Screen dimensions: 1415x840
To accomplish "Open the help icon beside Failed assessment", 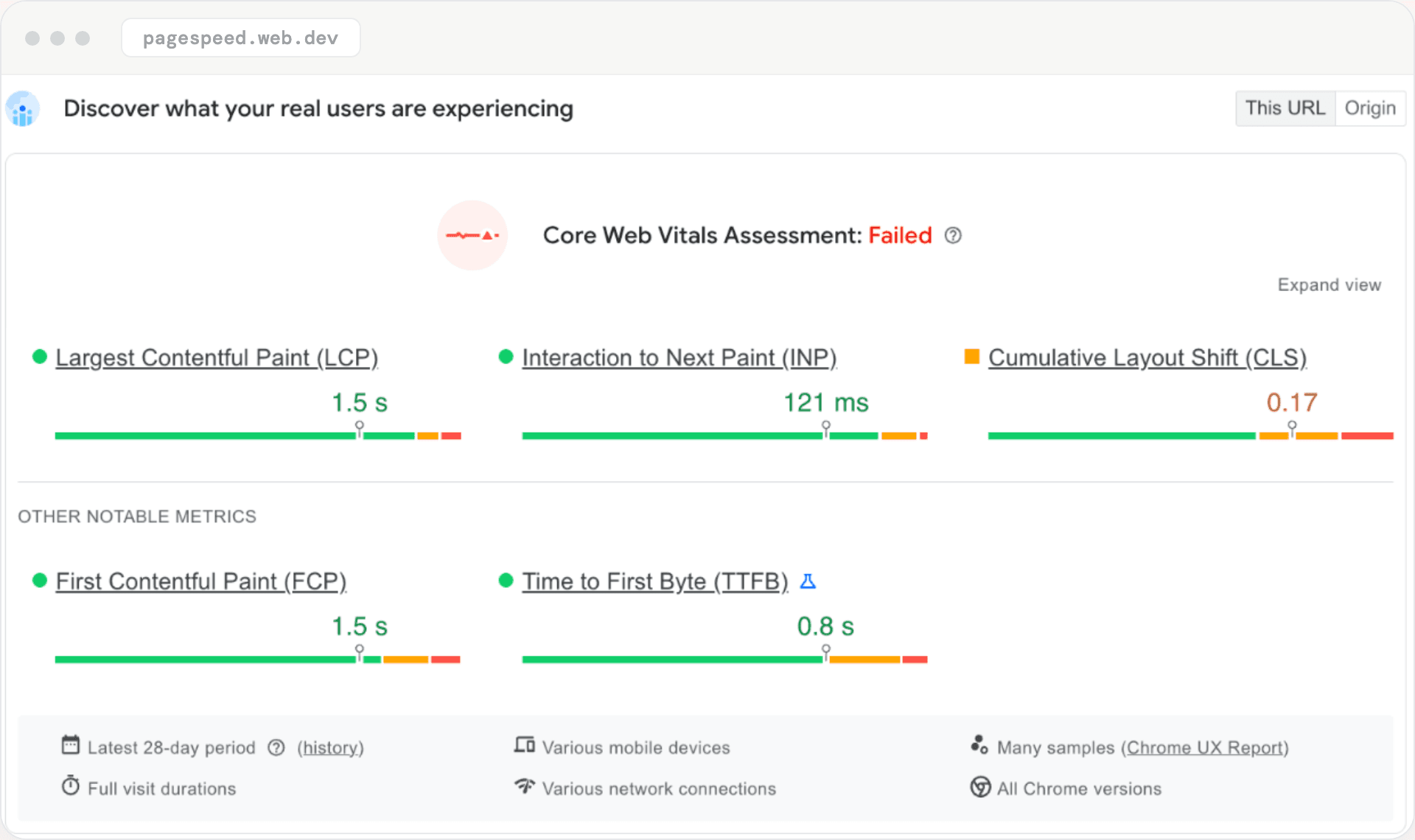I will [x=953, y=235].
